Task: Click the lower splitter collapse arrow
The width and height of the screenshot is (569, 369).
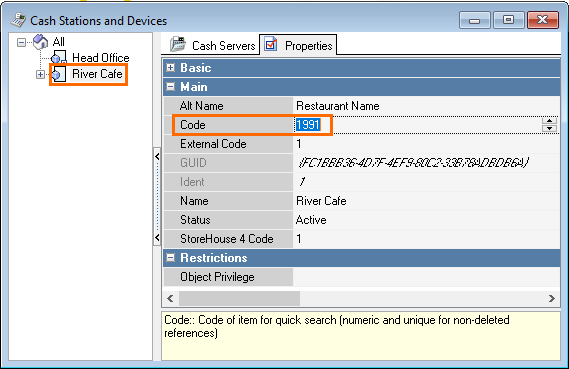Action: [157, 238]
